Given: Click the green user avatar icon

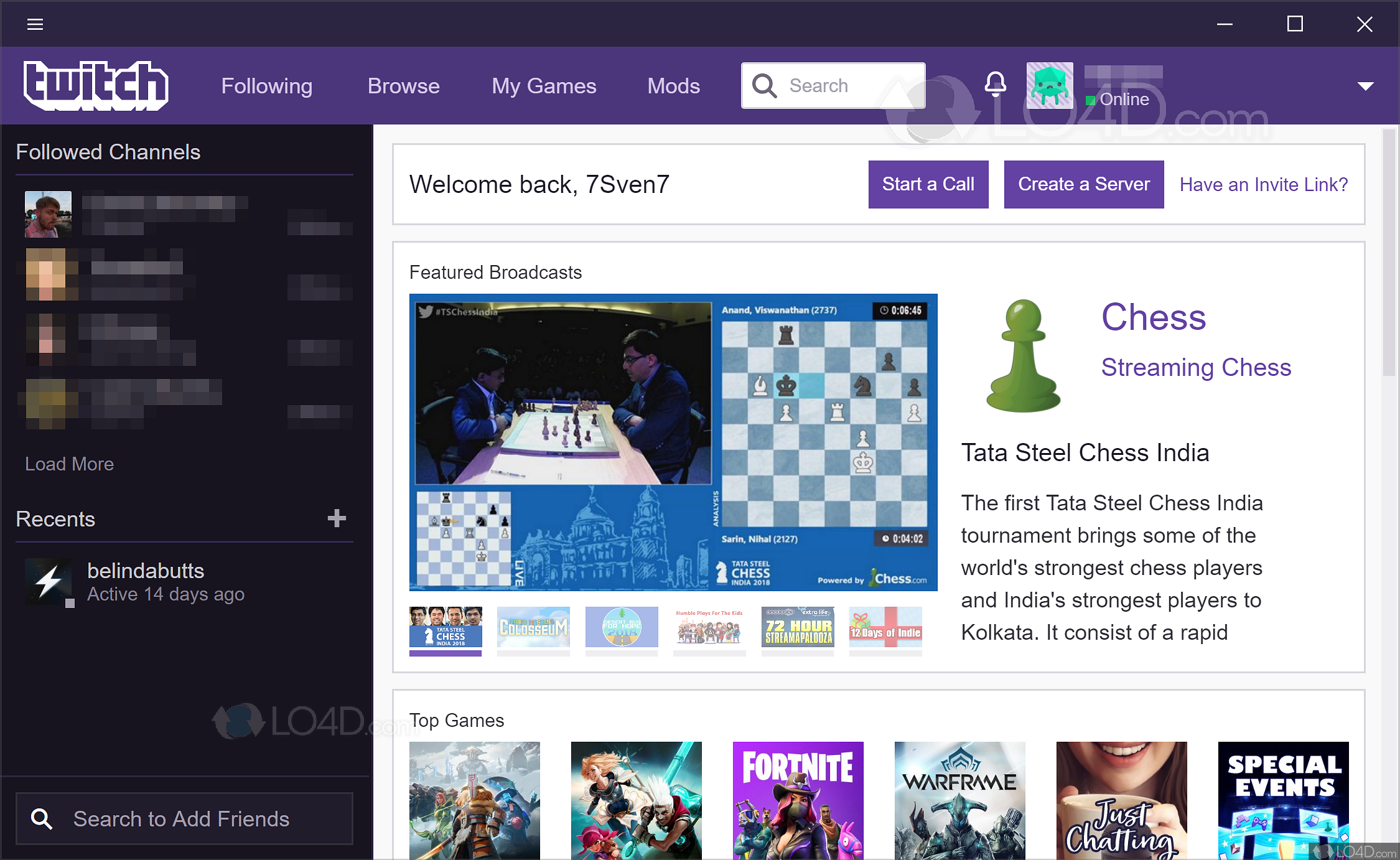Looking at the screenshot, I should click(x=1049, y=86).
